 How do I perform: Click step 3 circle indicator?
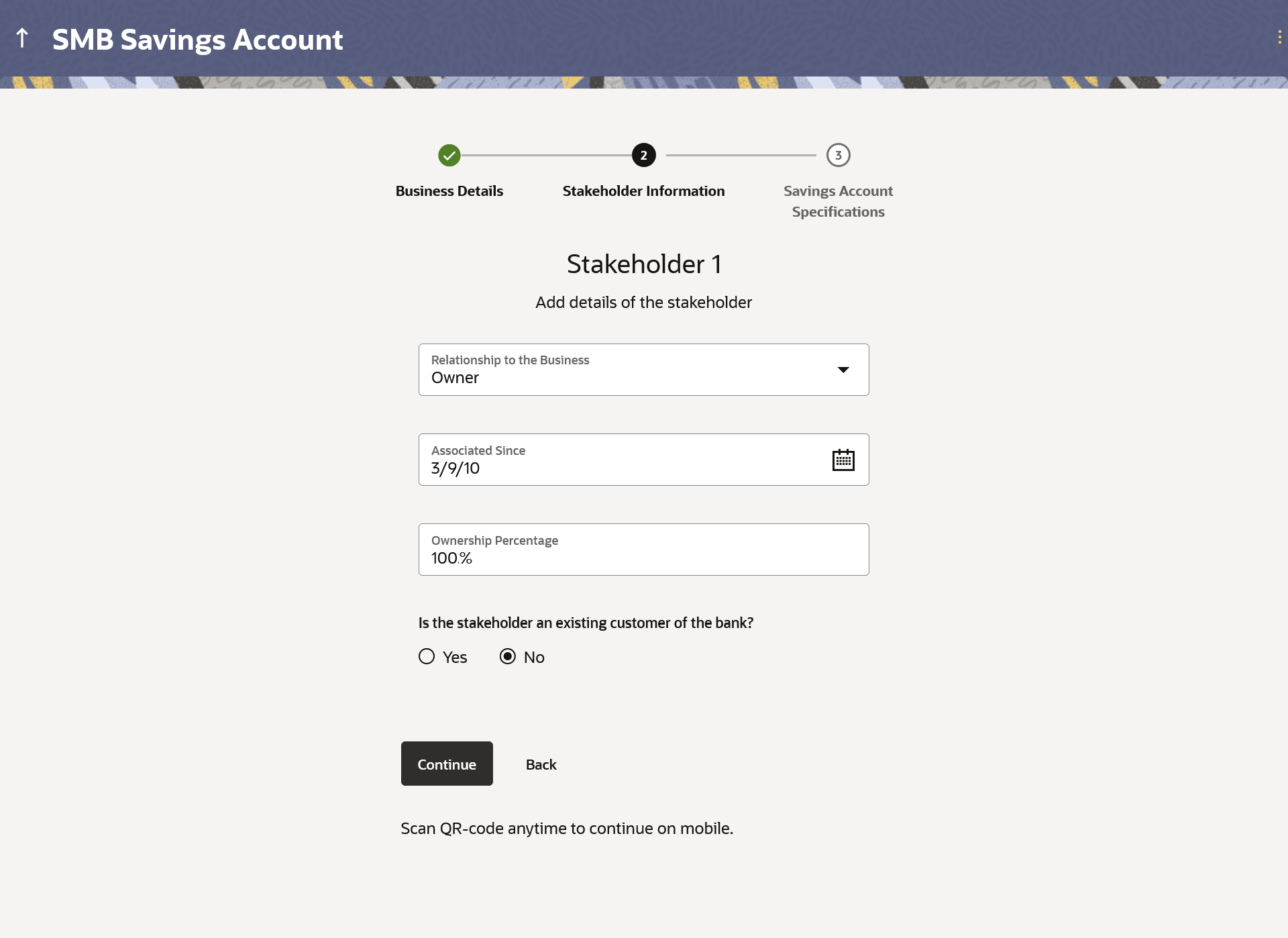click(838, 156)
